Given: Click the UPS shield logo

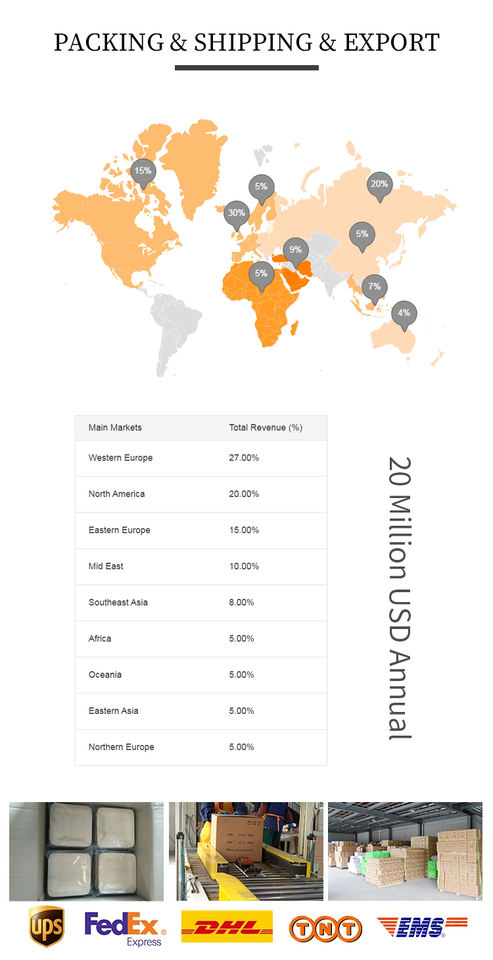Looking at the screenshot, I should pyautogui.click(x=47, y=926).
